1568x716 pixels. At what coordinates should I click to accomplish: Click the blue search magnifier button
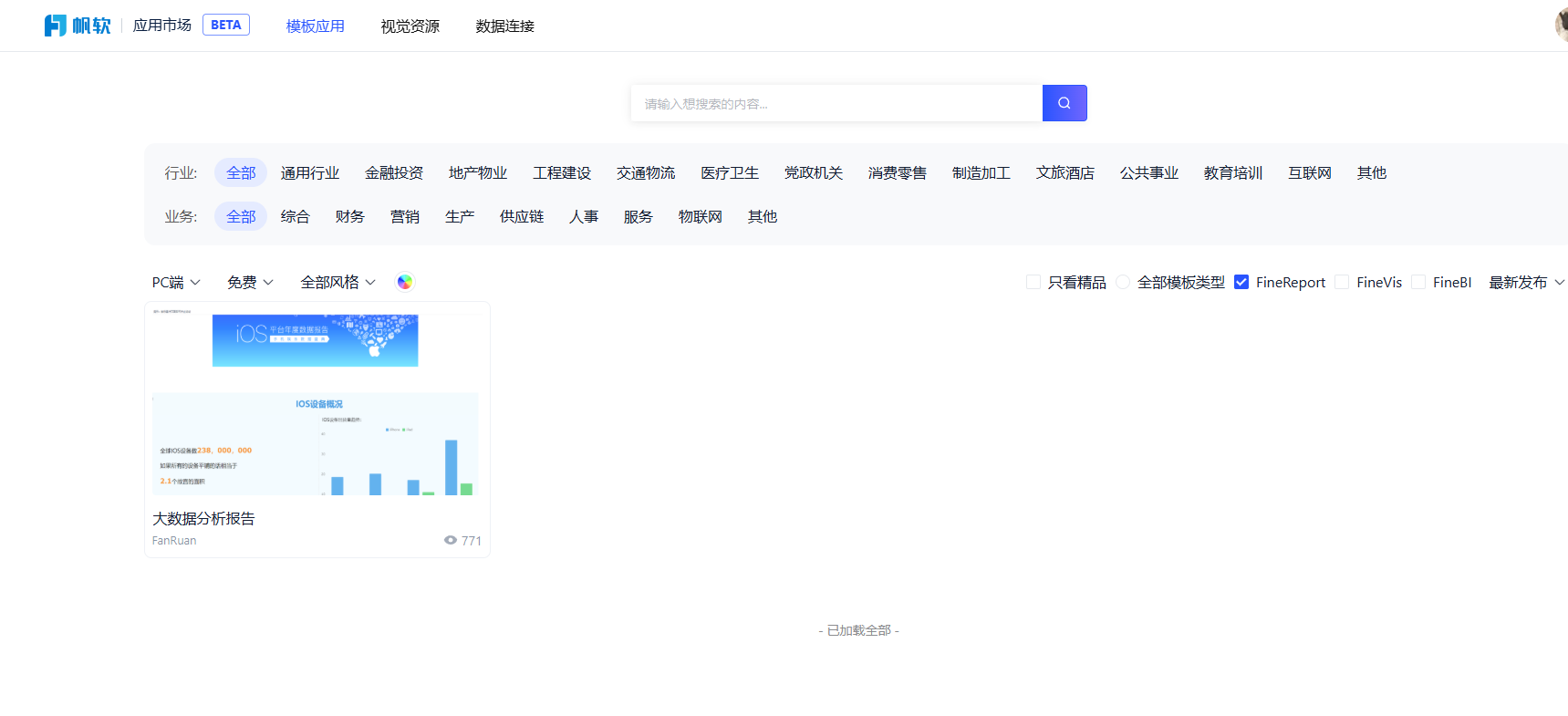1064,103
